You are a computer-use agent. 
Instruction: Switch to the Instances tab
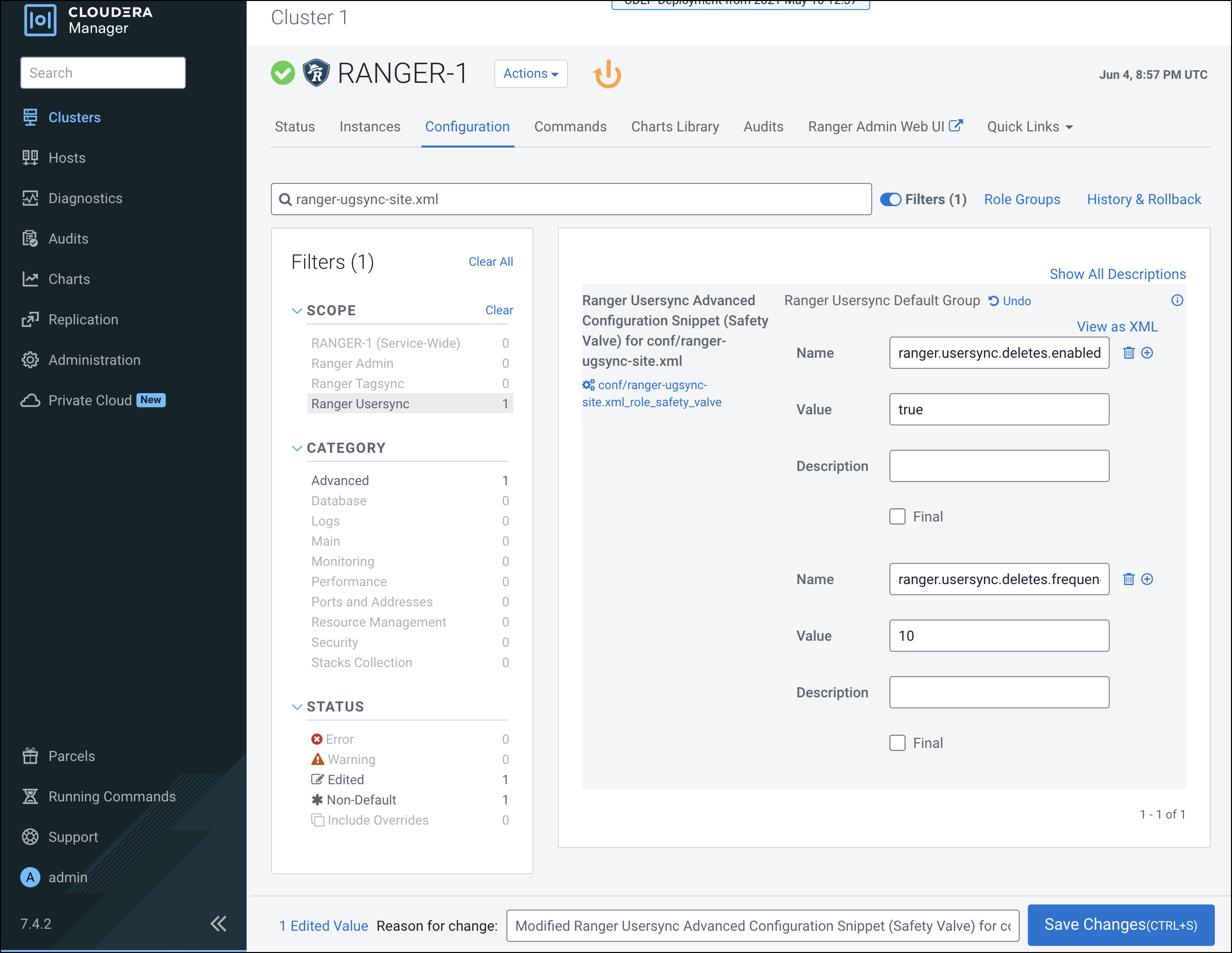(369, 127)
